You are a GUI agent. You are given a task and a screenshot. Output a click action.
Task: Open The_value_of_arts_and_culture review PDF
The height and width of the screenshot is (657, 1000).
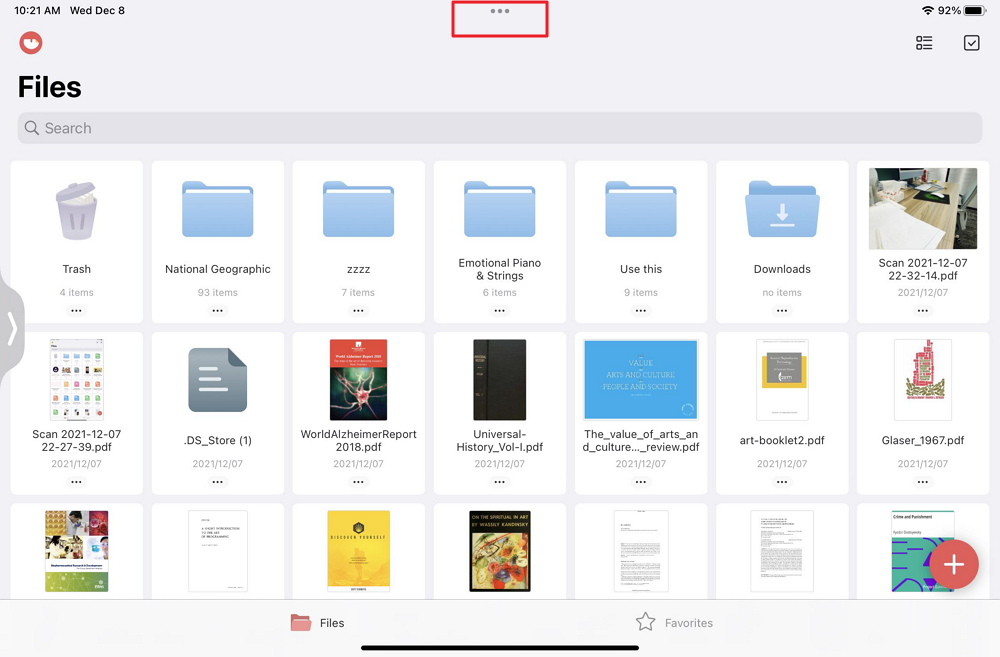(x=641, y=380)
